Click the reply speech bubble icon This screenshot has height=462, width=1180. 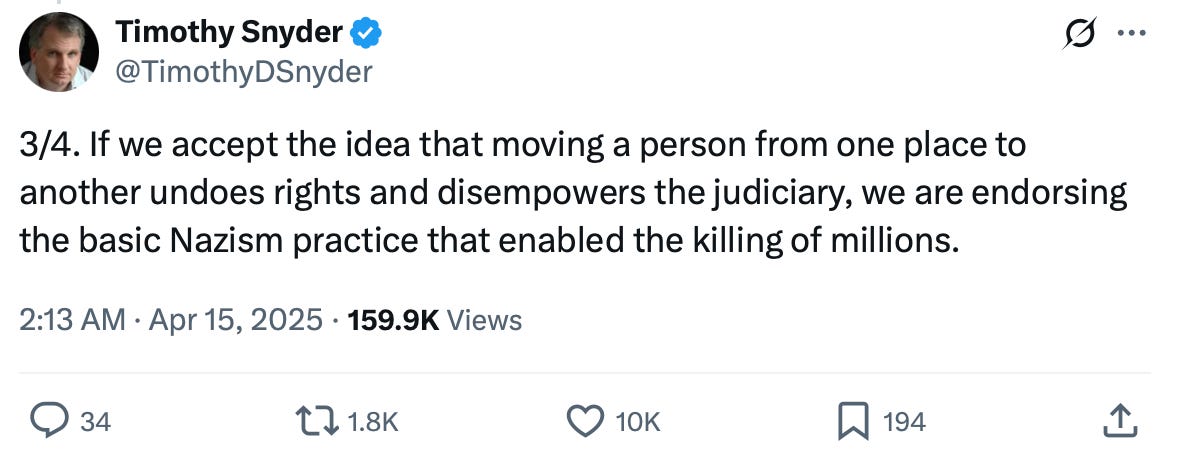50,421
